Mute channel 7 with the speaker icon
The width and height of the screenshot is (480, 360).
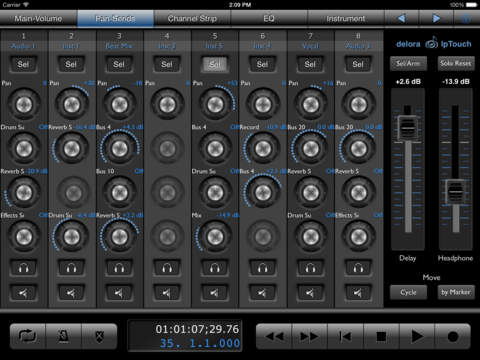pyautogui.click(x=310, y=293)
